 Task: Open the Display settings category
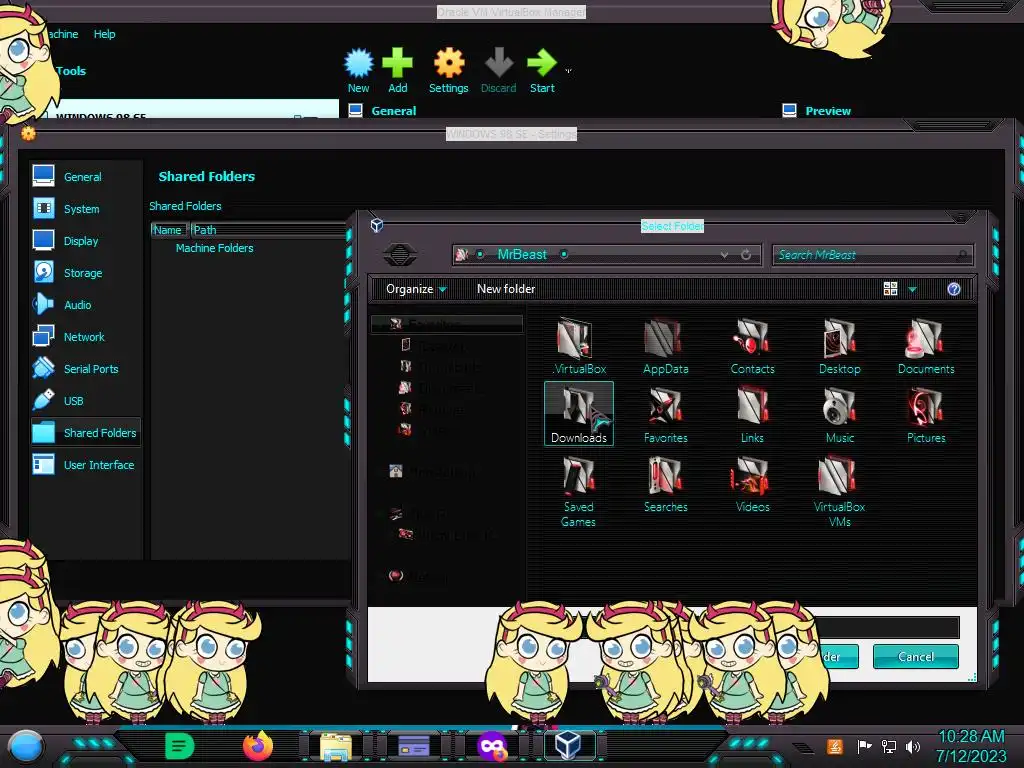86,240
